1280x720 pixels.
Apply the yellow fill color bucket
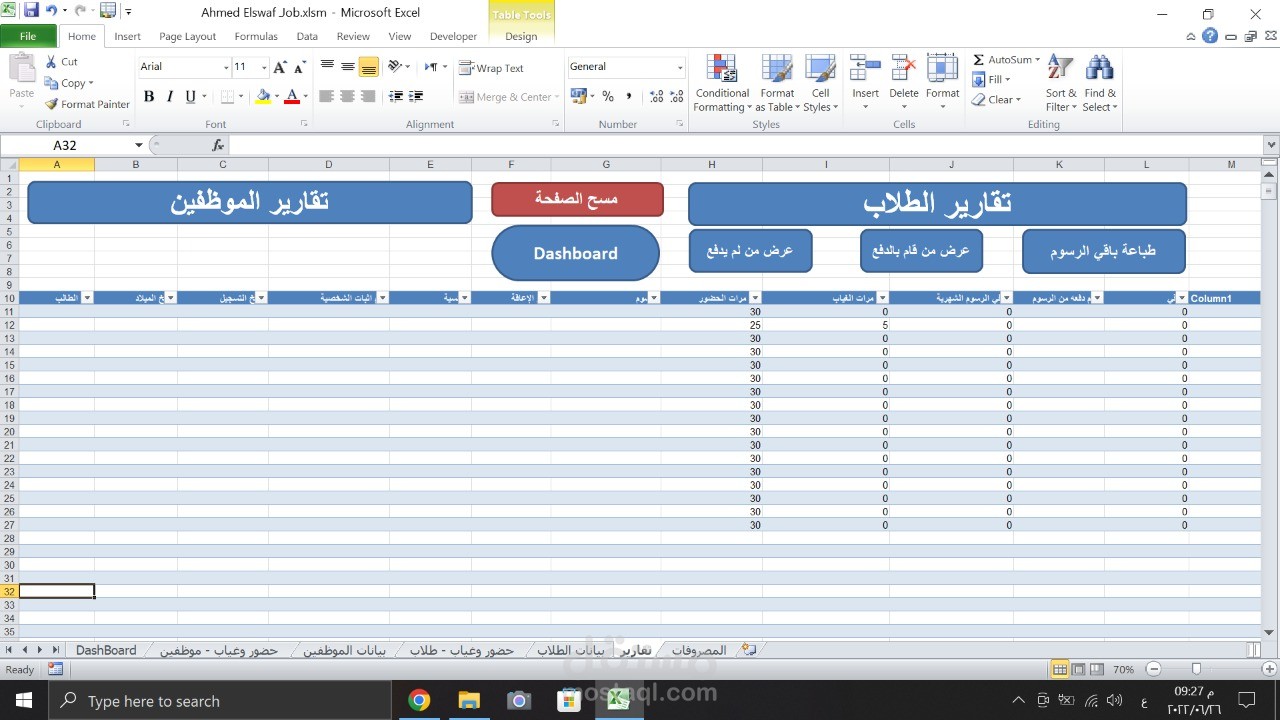pyautogui.click(x=263, y=97)
